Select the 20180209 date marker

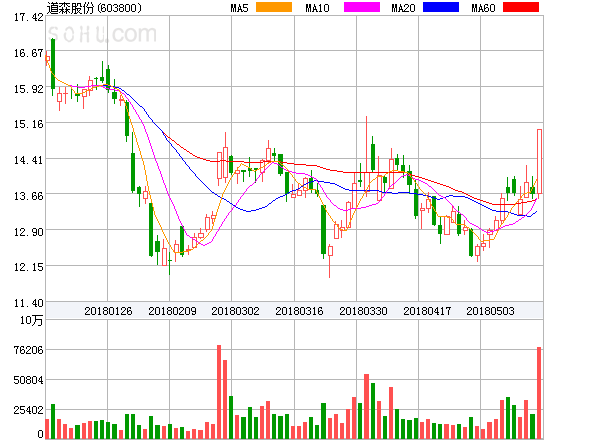coord(172,311)
